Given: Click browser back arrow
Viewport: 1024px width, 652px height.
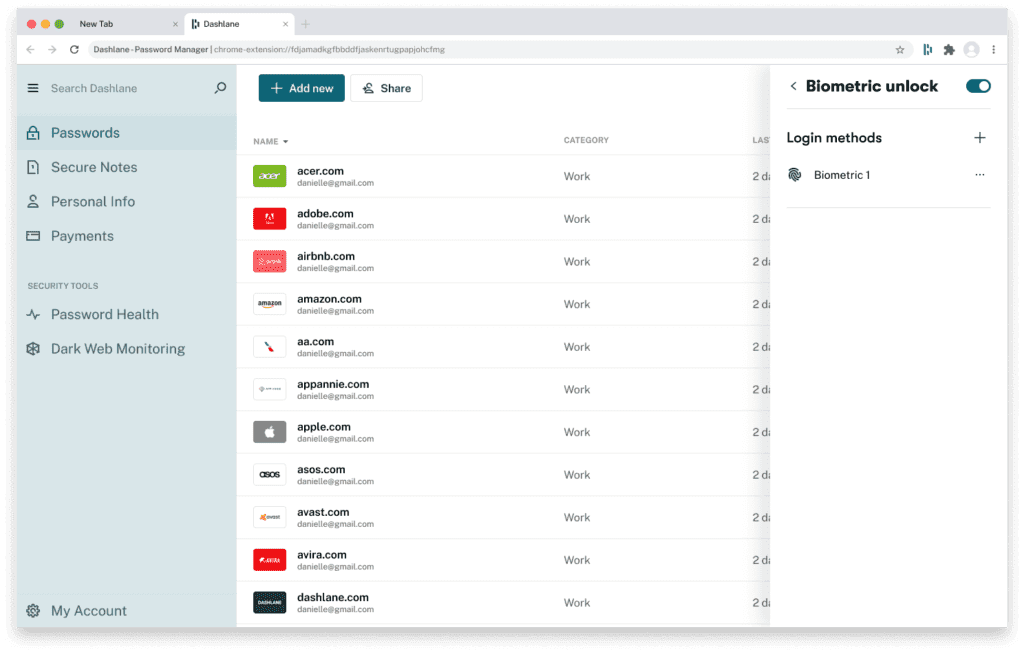Looking at the screenshot, I should pyautogui.click(x=30, y=50).
